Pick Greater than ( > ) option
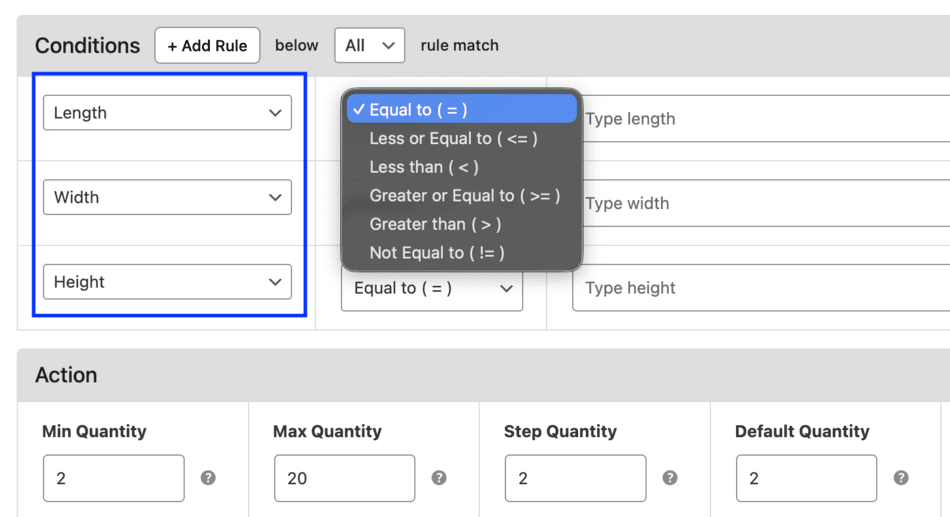 (x=461, y=224)
